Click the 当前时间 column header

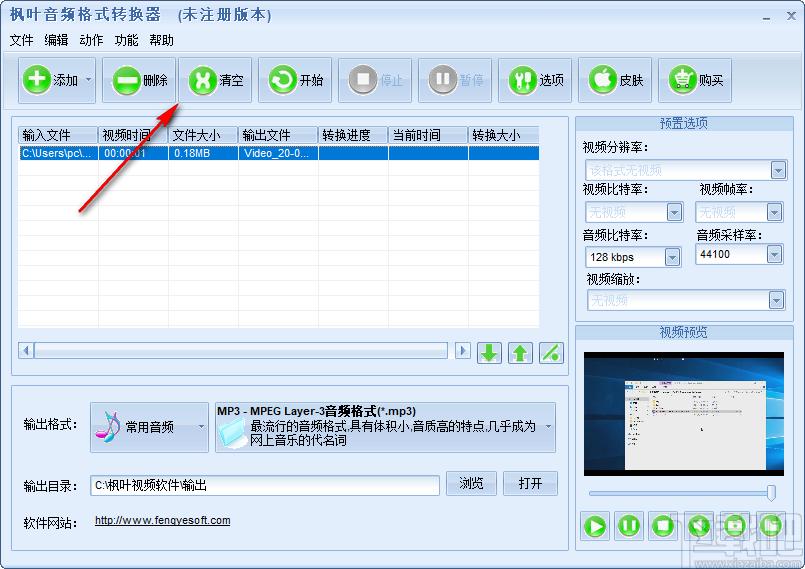[x=428, y=135]
